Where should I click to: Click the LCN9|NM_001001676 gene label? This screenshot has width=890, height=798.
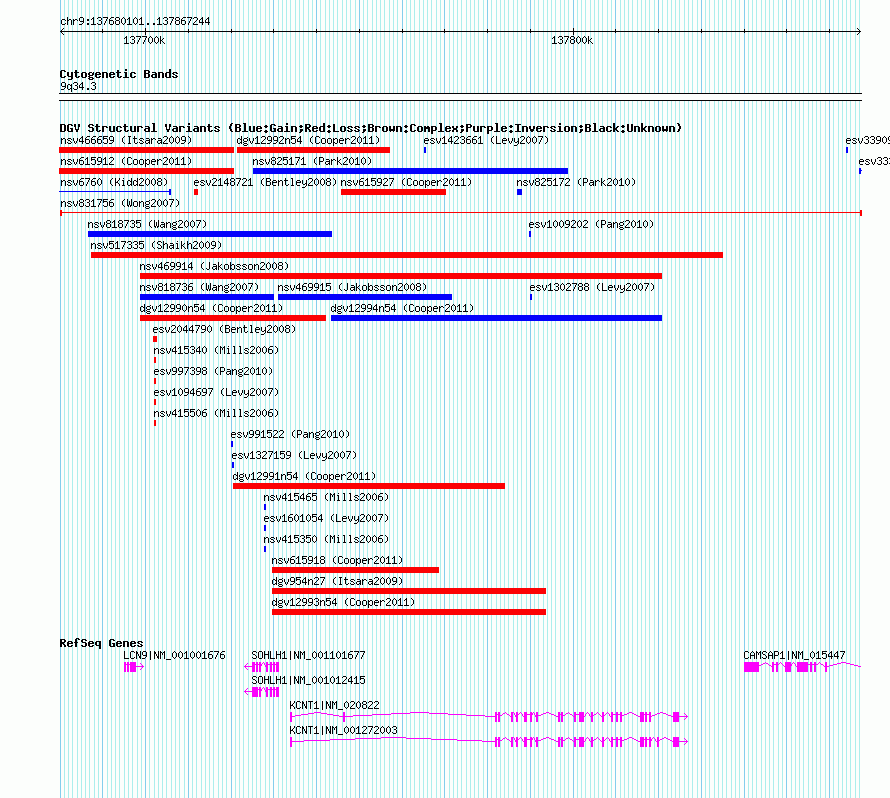[x=174, y=655]
